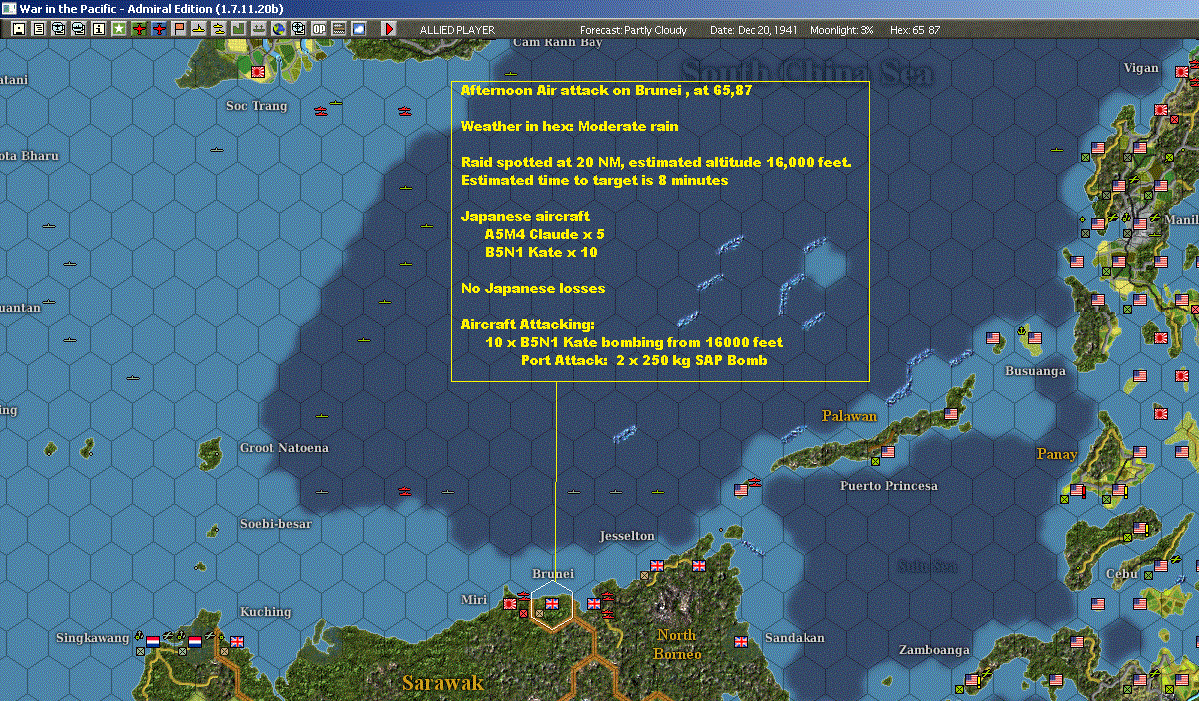The width and height of the screenshot is (1199, 701).
Task: Click the 'B5N1 Kate x 10' report line
Action: 541,252
